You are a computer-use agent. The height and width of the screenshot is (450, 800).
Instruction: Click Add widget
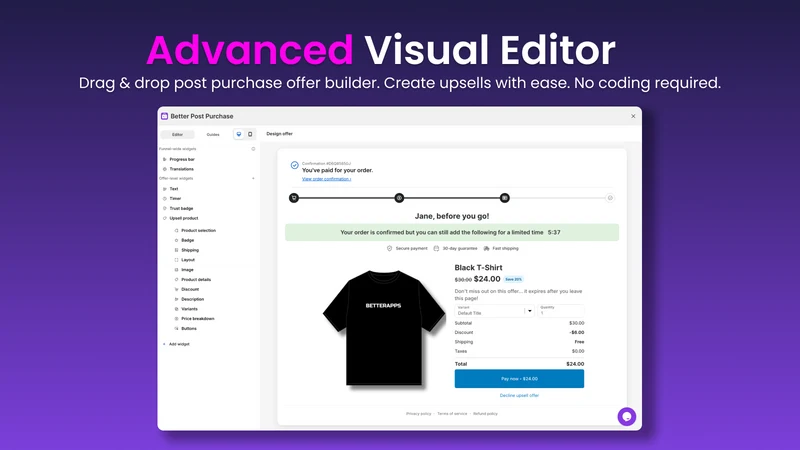coord(179,344)
